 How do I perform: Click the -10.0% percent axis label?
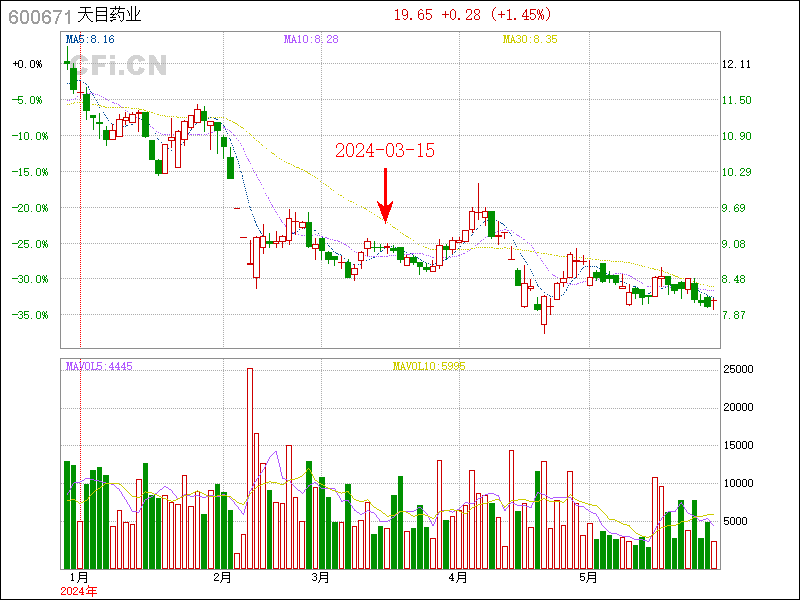30,136
